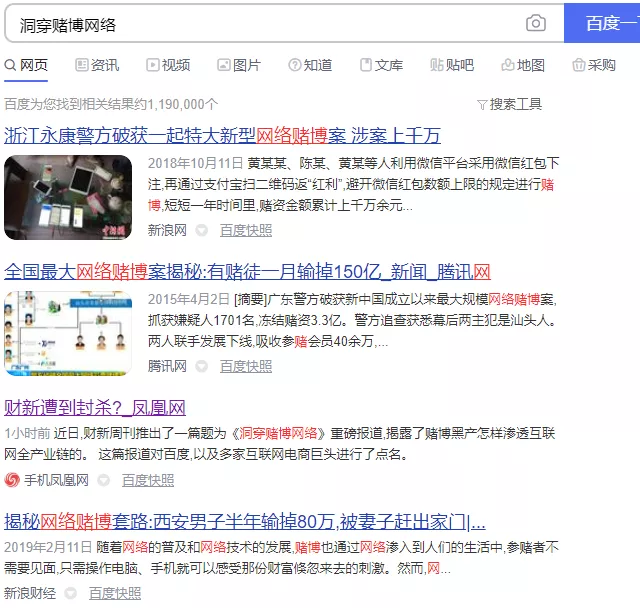This screenshot has height=608, width=640.
Task: Click the 1小时前 timestamp in 凤凰网 result
Action: click(x=27, y=433)
